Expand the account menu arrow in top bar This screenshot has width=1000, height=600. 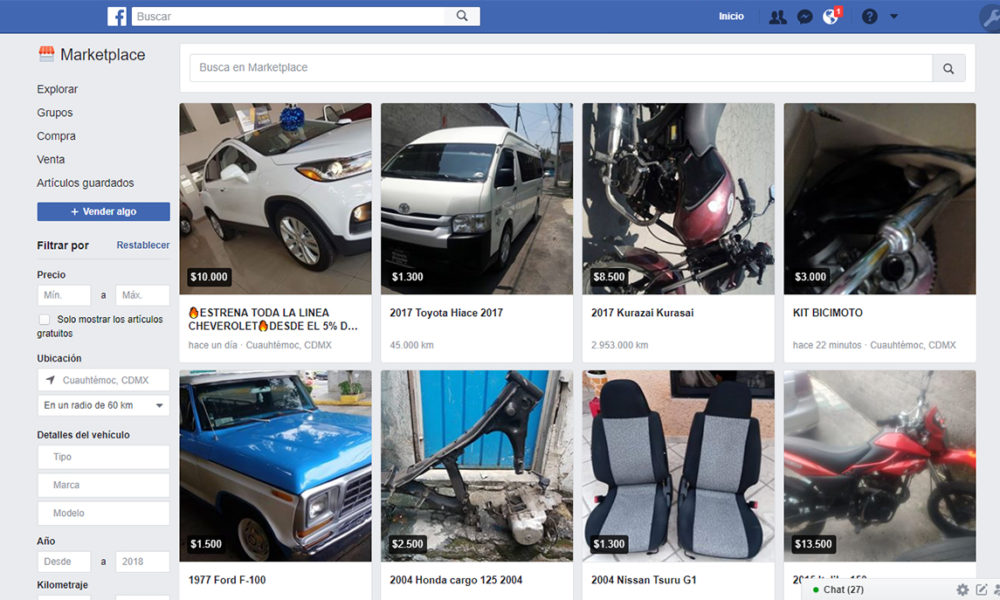pyautogui.click(x=893, y=17)
